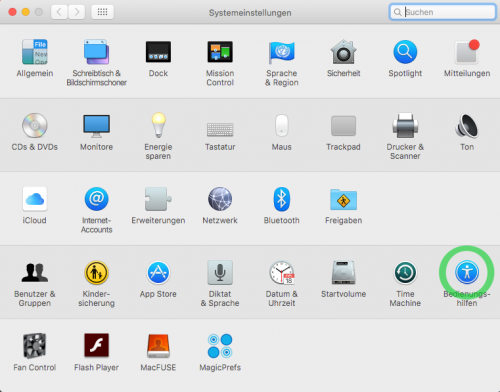Open MagicPrefs pane
This screenshot has width=500, height=392.
[220, 346]
